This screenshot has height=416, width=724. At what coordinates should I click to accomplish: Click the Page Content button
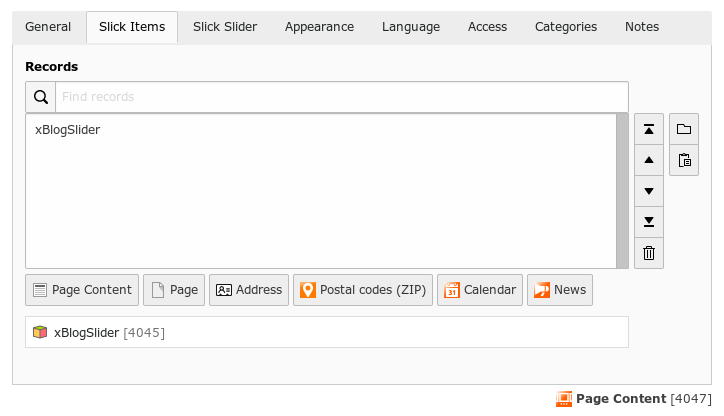[x=82, y=290]
